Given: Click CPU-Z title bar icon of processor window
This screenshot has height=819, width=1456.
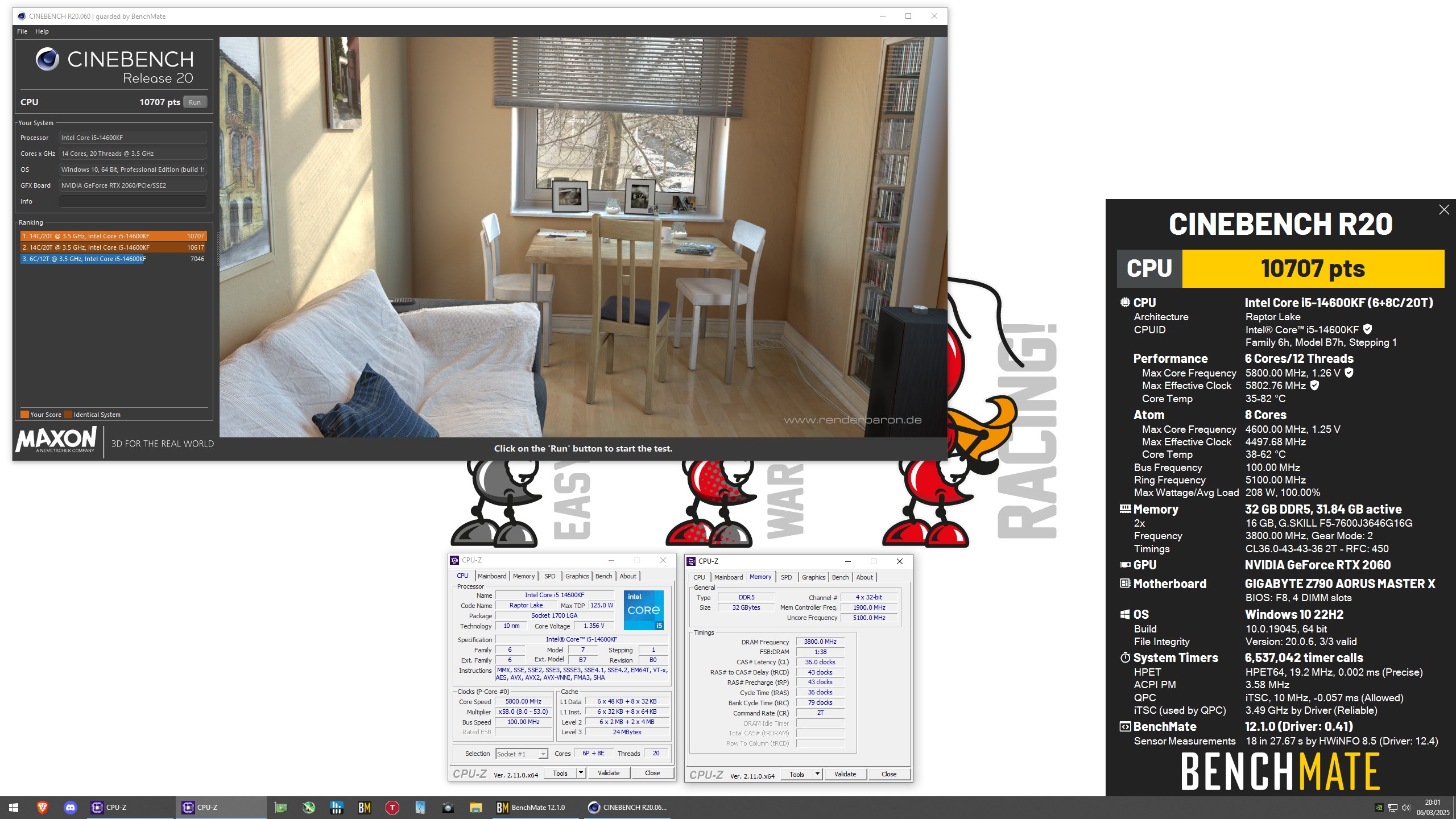Looking at the screenshot, I should (x=454, y=560).
